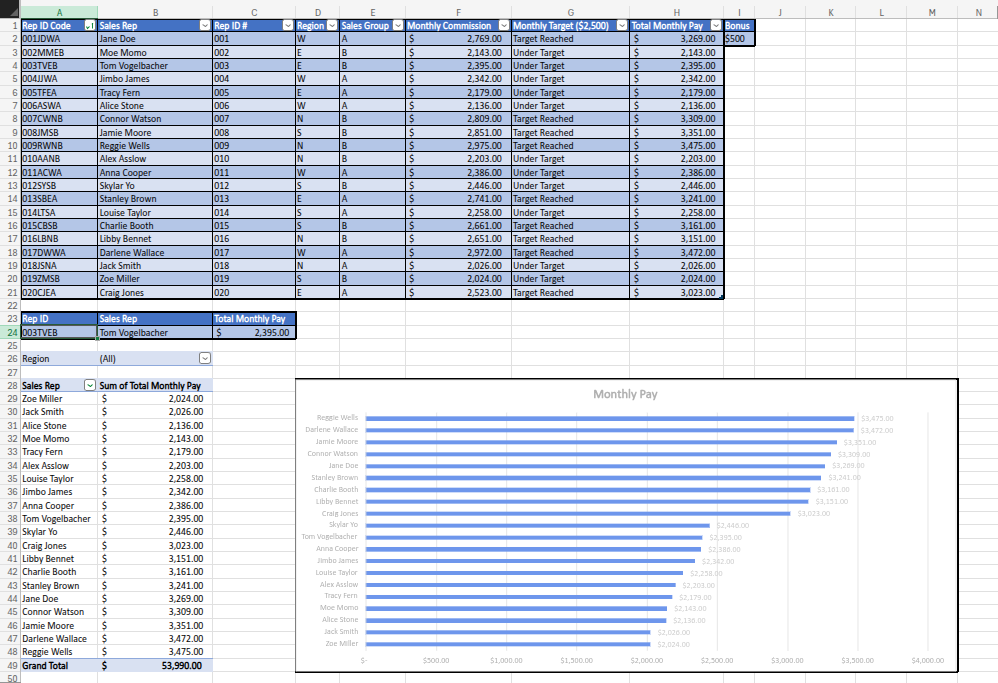Click the 018JSNA rep code cell
The height and width of the screenshot is (683, 998).
(59, 265)
